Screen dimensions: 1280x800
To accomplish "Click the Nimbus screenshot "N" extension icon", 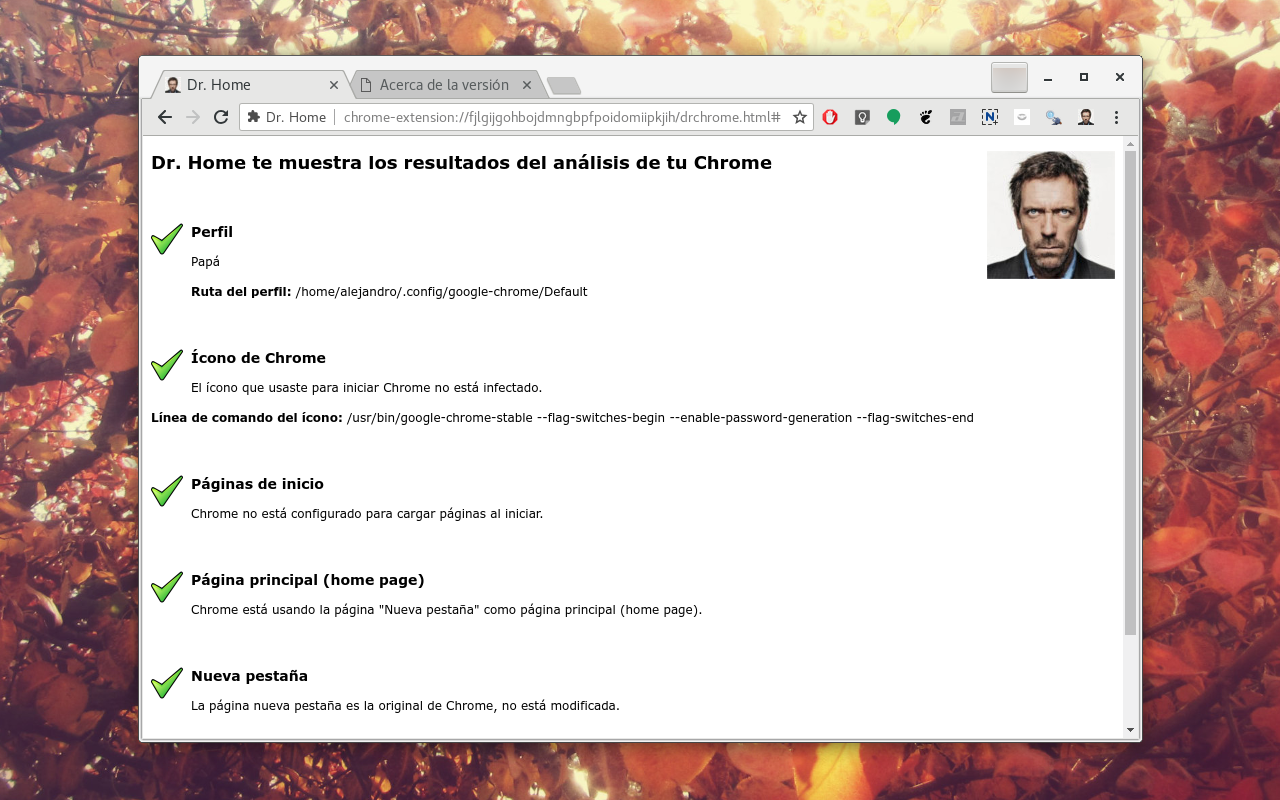I will coord(990,117).
